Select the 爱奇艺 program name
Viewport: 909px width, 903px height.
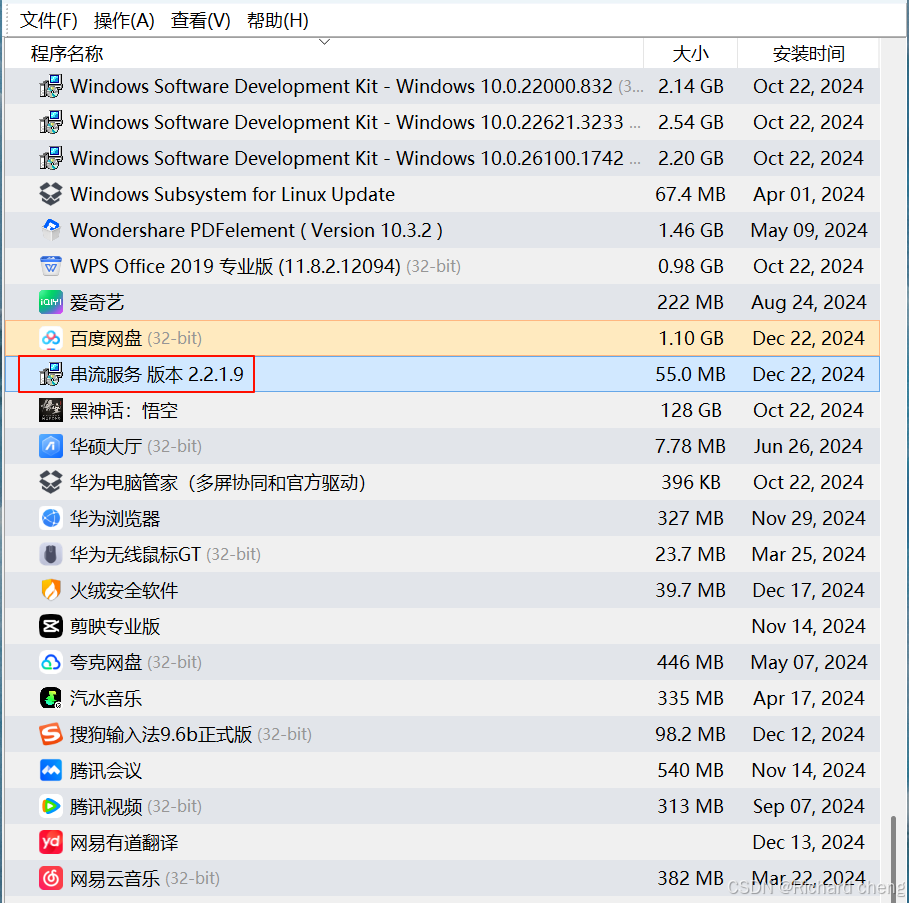pos(97,303)
